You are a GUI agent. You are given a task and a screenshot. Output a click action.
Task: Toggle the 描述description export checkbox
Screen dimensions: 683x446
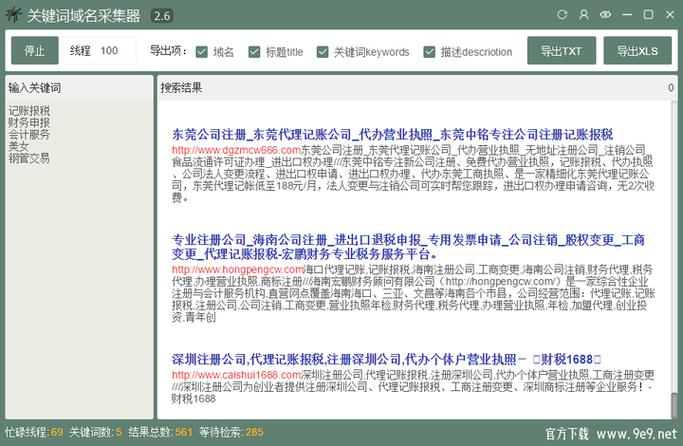tap(429, 52)
